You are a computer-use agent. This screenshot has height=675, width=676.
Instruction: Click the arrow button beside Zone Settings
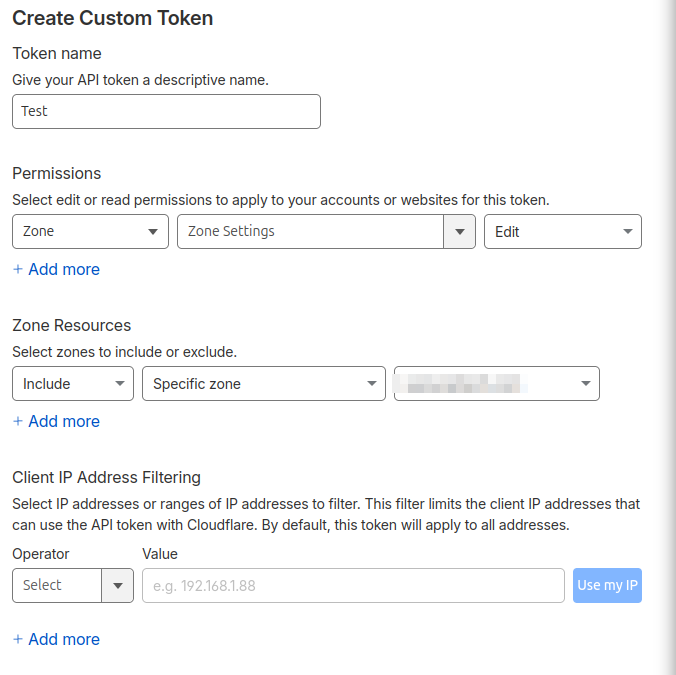coord(460,231)
